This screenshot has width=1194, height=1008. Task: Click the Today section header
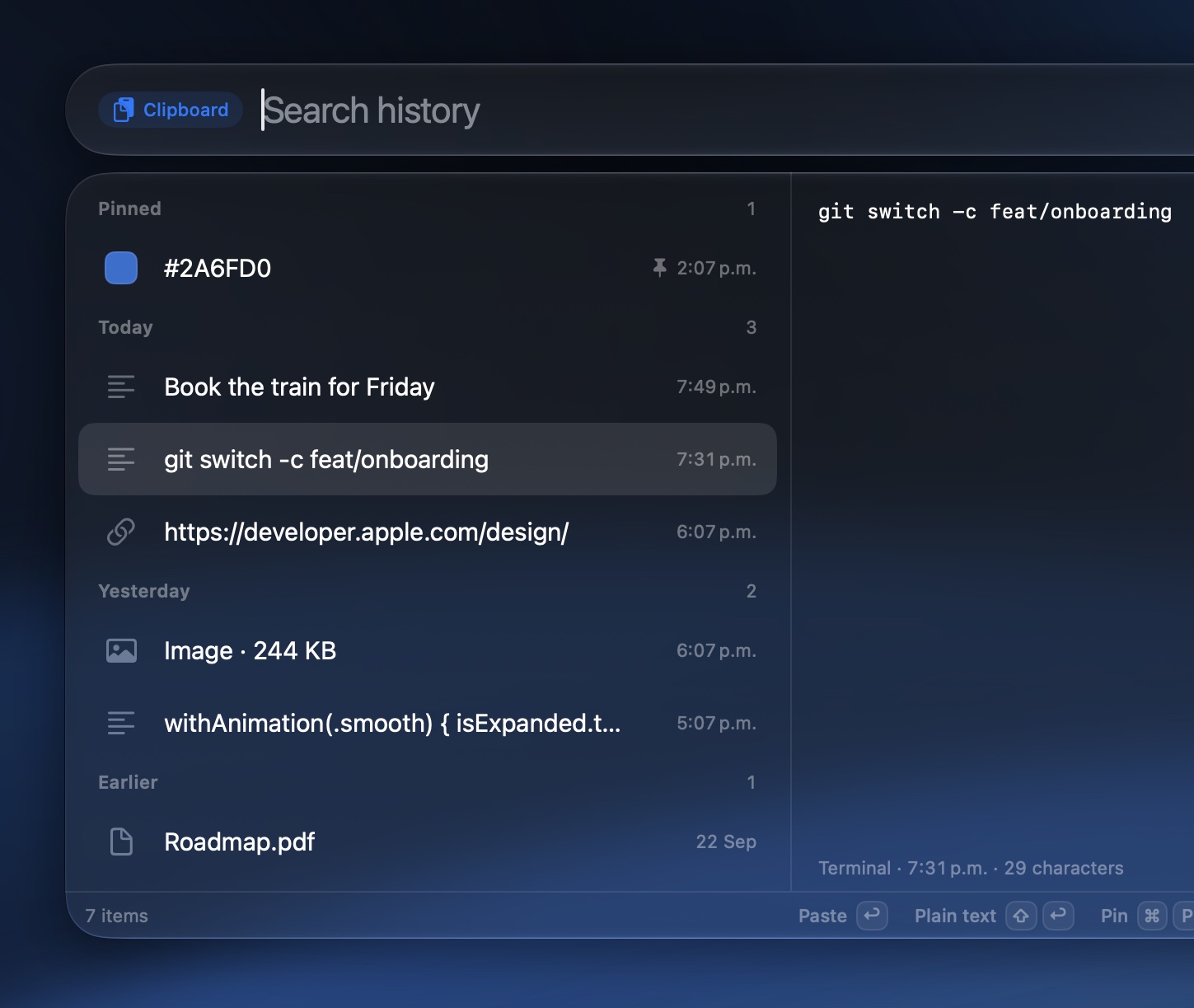tap(125, 327)
